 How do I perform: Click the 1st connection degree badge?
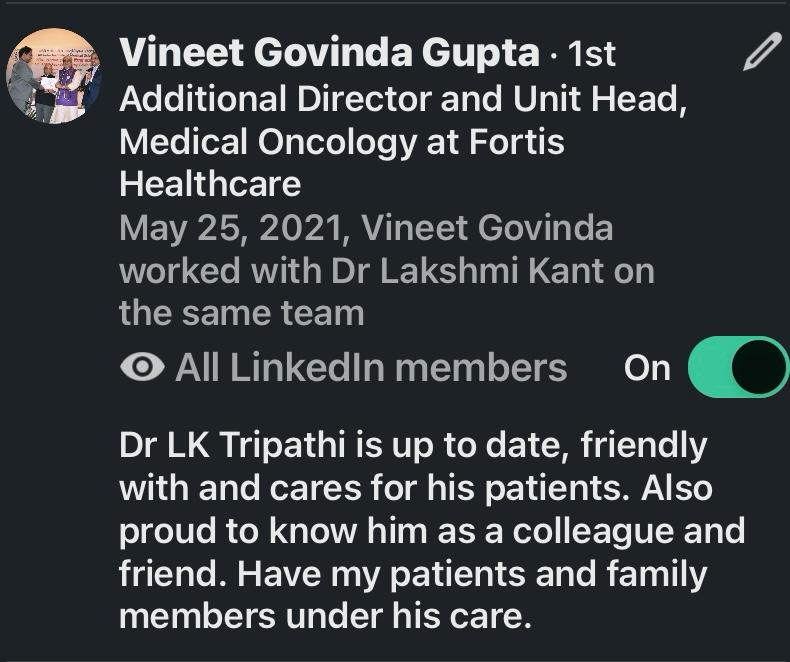591,53
